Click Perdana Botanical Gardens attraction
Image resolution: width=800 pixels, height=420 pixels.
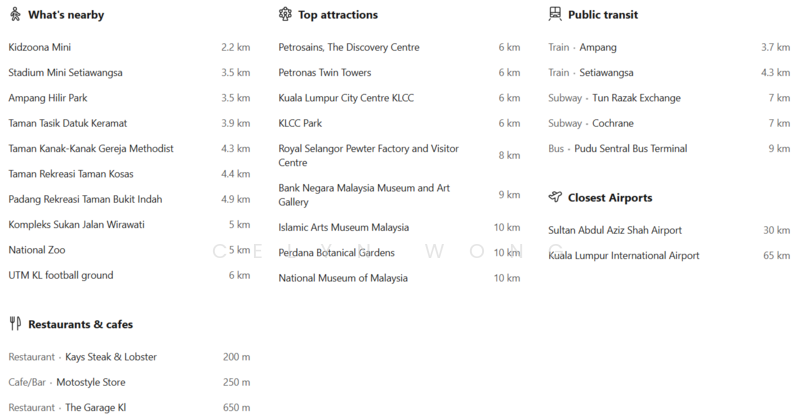pos(336,253)
